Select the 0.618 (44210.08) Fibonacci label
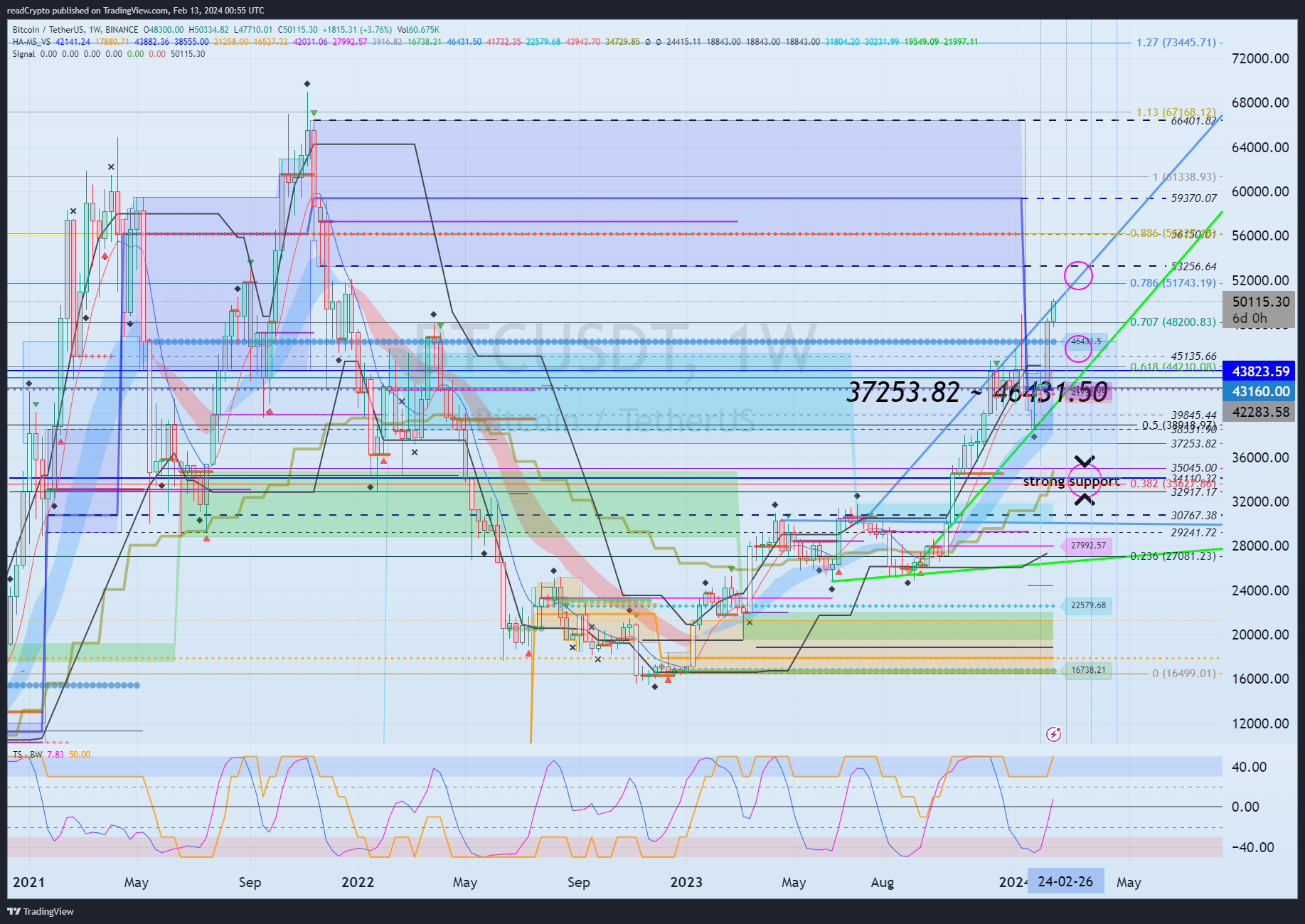The width and height of the screenshot is (1305, 924). pyautogui.click(x=1173, y=367)
